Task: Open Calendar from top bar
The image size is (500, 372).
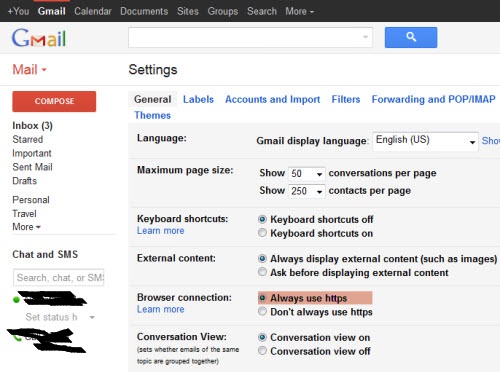Action: tap(93, 11)
